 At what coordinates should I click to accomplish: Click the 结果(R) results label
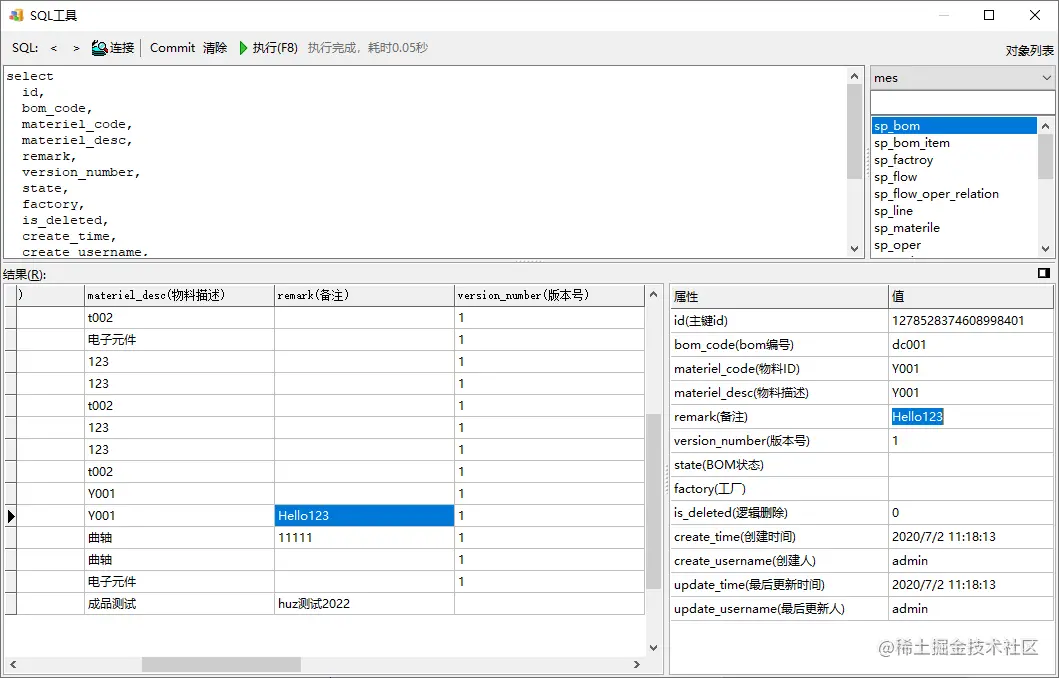point(24,275)
